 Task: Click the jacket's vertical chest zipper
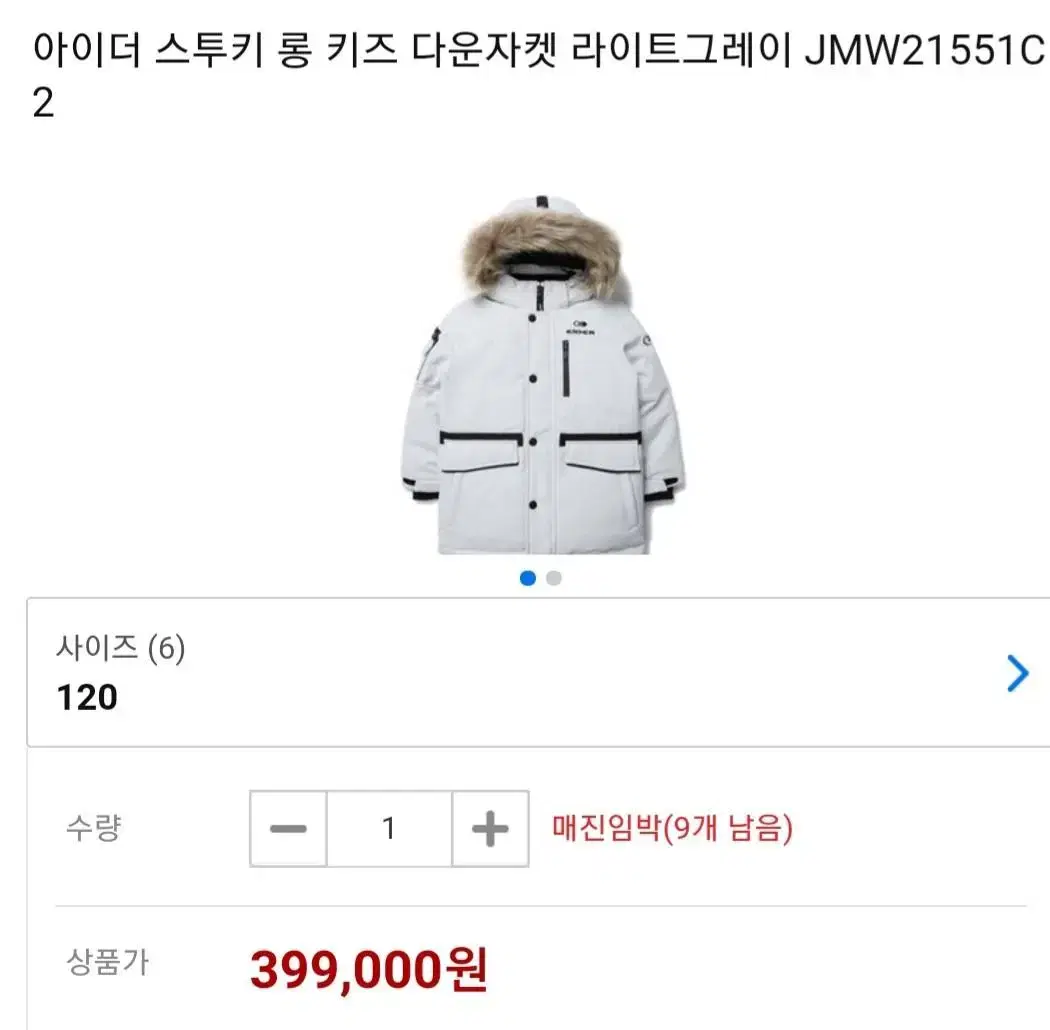[x=566, y=368]
